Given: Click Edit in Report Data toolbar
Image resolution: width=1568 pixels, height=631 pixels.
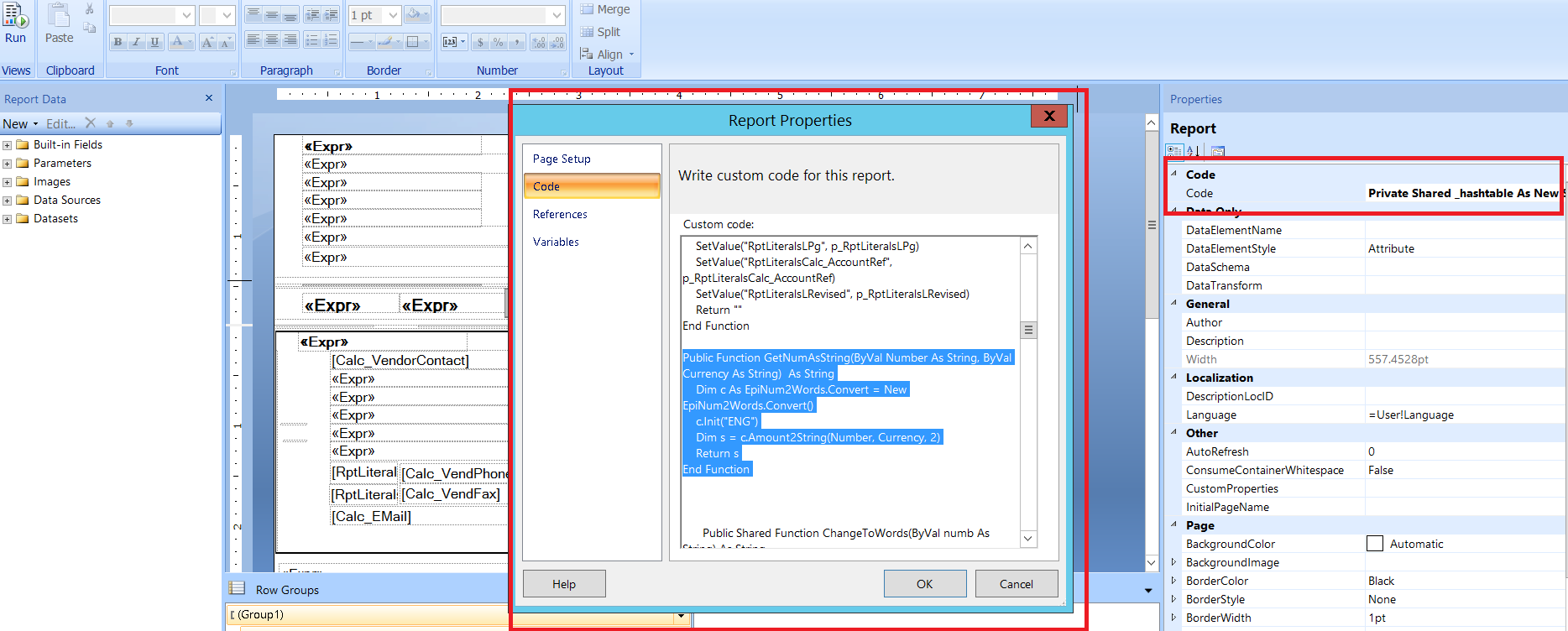Looking at the screenshot, I should (x=60, y=123).
